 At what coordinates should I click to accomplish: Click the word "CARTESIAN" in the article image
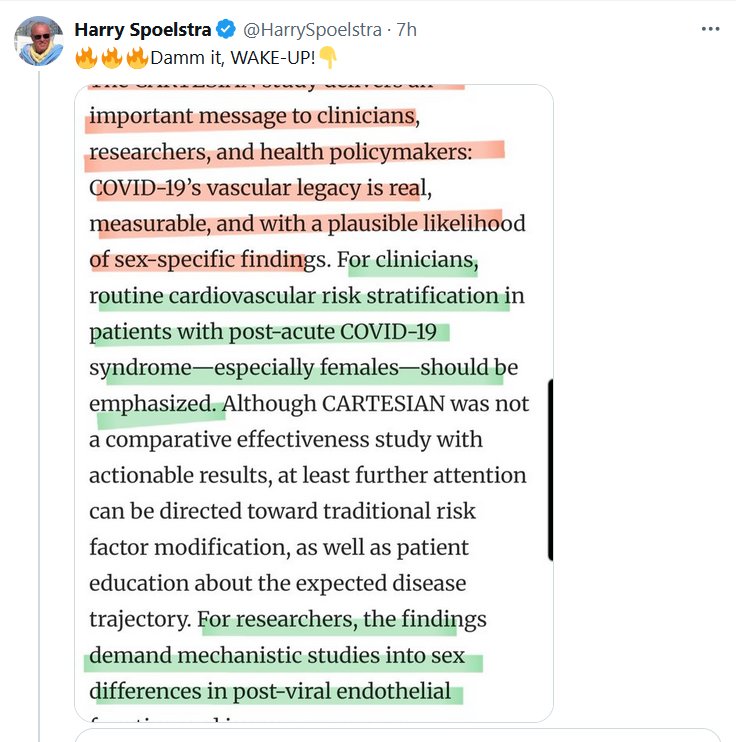point(378,403)
